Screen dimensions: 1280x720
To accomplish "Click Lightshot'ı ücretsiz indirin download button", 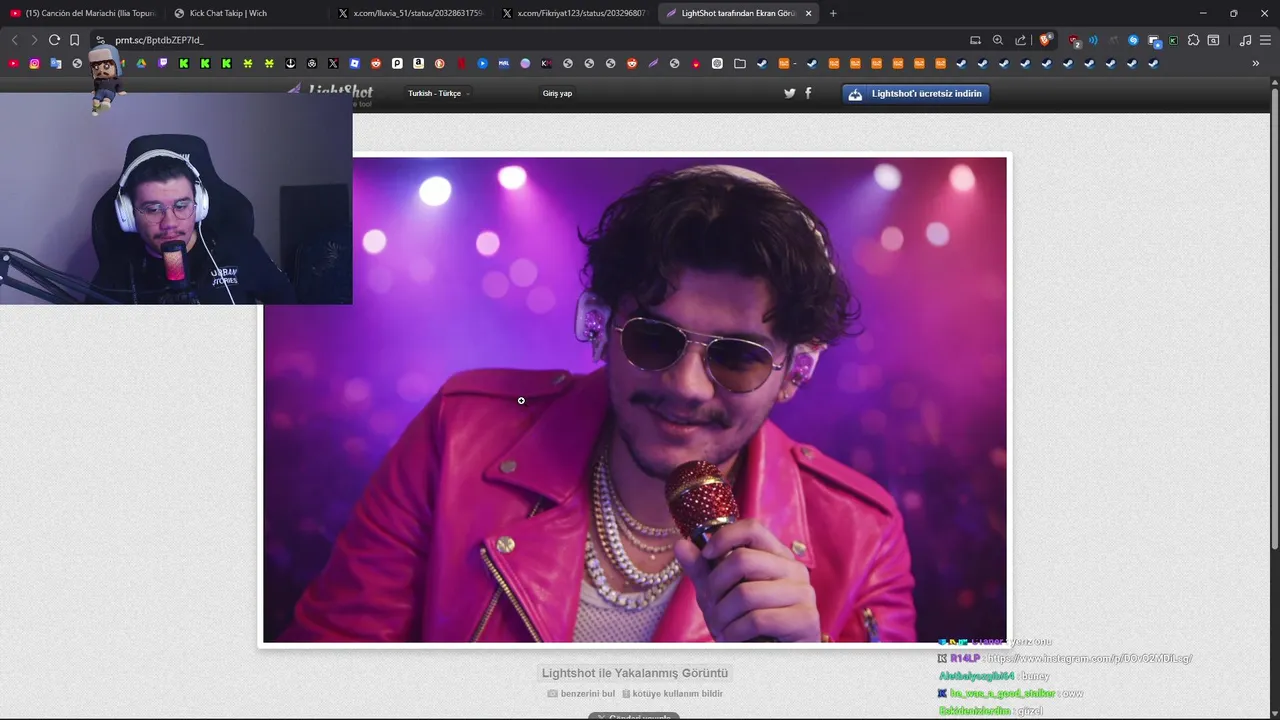I will 916,93.
